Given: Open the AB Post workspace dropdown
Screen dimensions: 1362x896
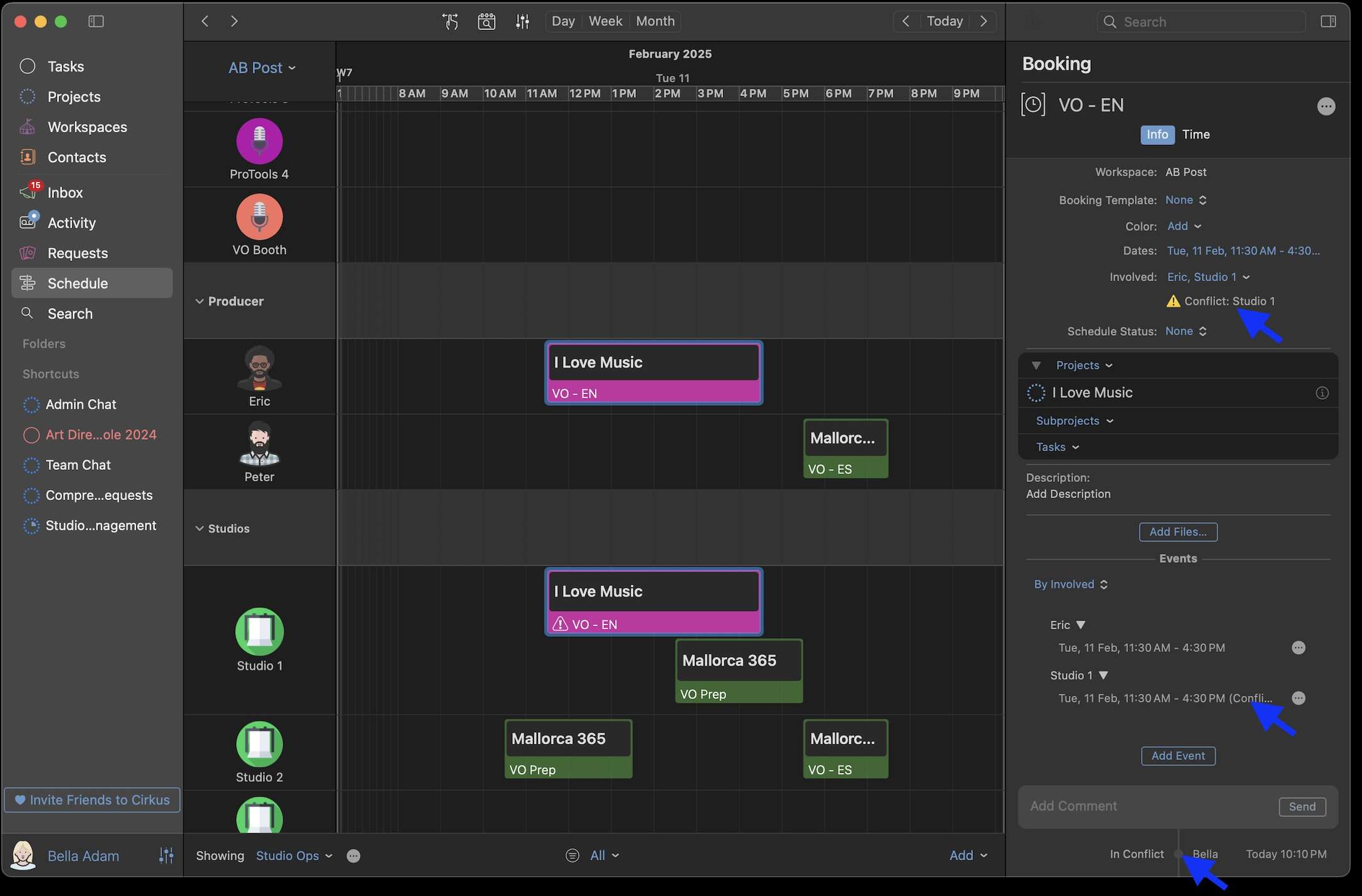Looking at the screenshot, I should [x=262, y=68].
